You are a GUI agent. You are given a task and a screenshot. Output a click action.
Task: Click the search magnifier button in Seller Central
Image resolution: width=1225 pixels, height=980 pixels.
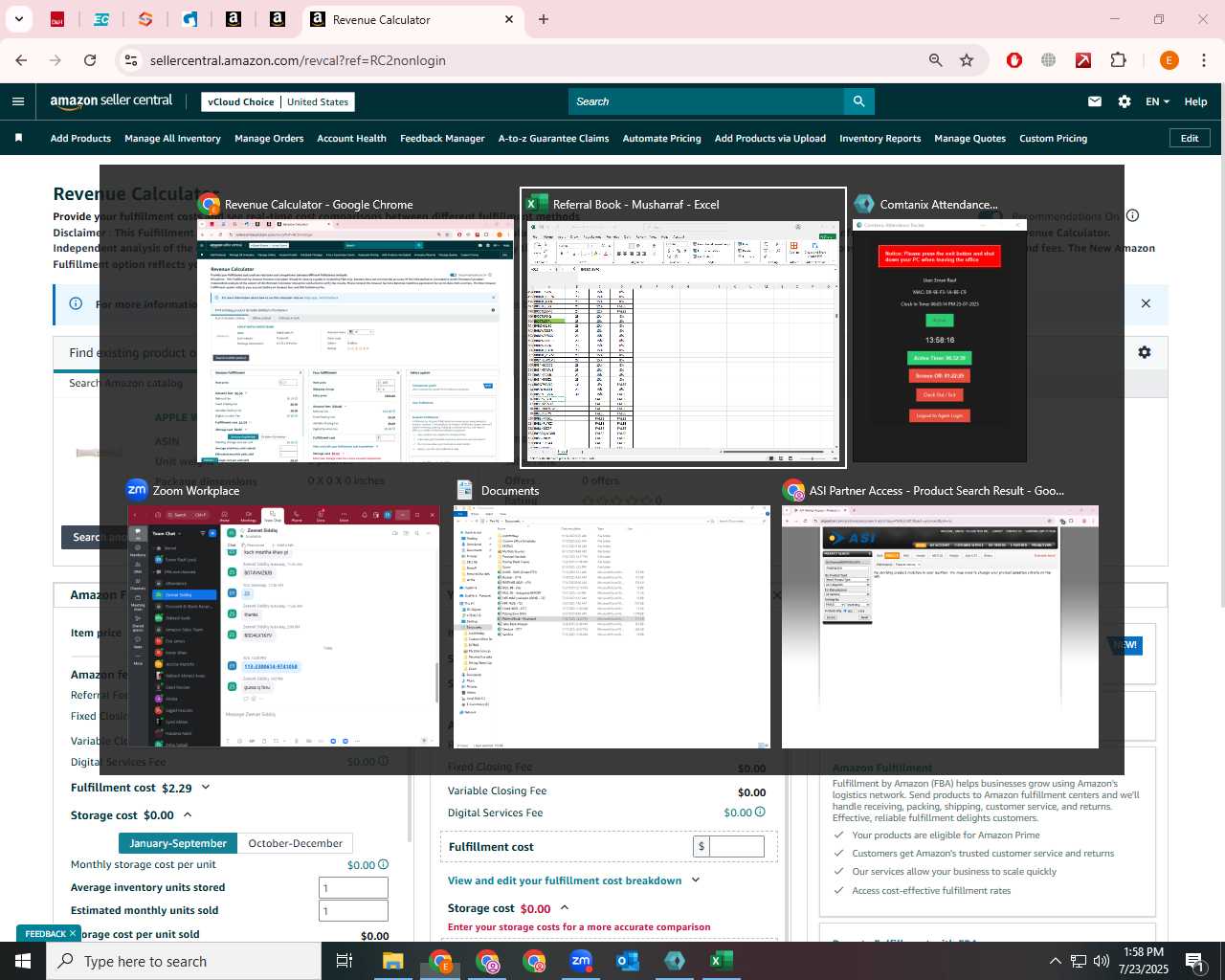(x=858, y=101)
